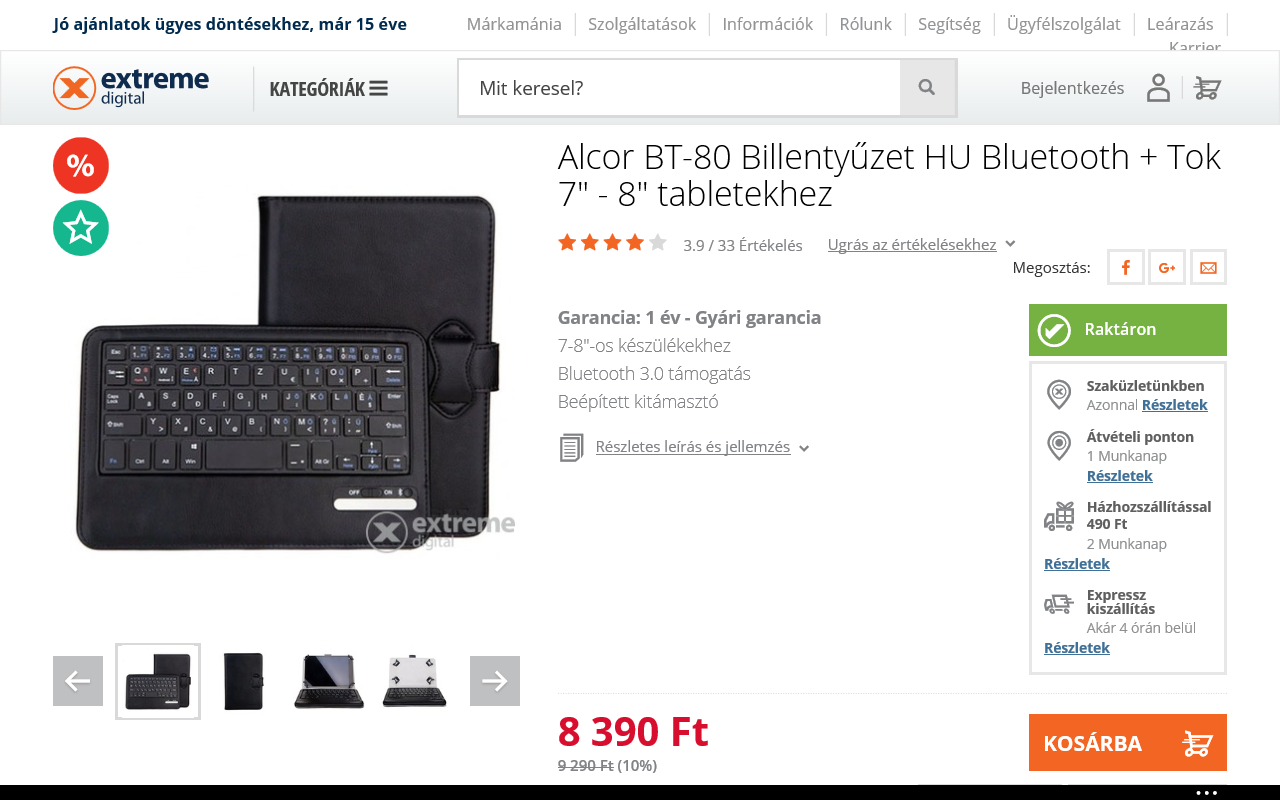This screenshot has width=1280, height=800.
Task: Expand Részletes leírás és jellemzés
Action: (x=702, y=447)
